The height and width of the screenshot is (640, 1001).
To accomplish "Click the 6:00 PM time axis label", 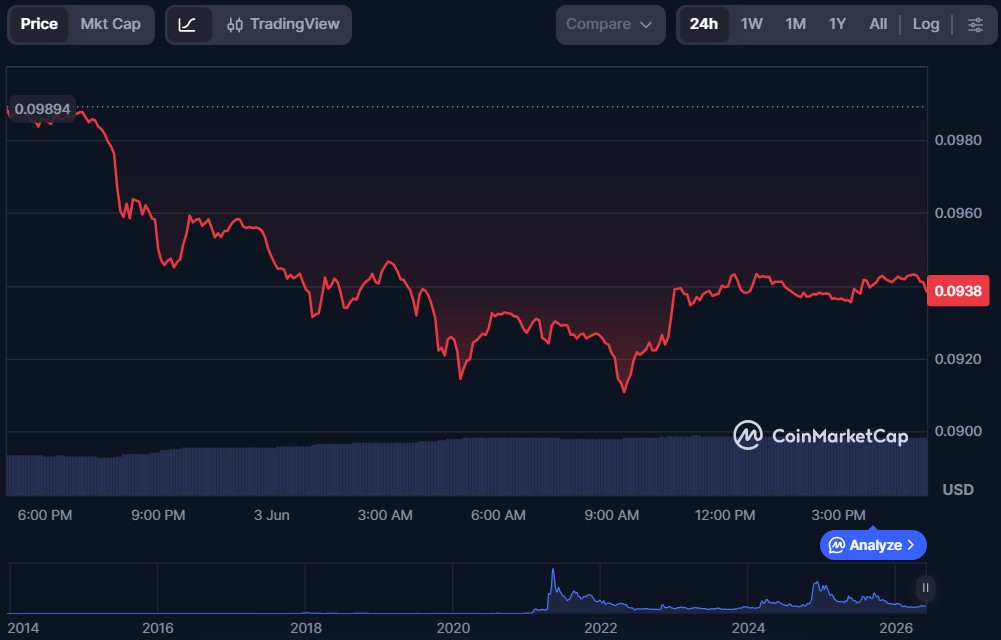I will [45, 516].
